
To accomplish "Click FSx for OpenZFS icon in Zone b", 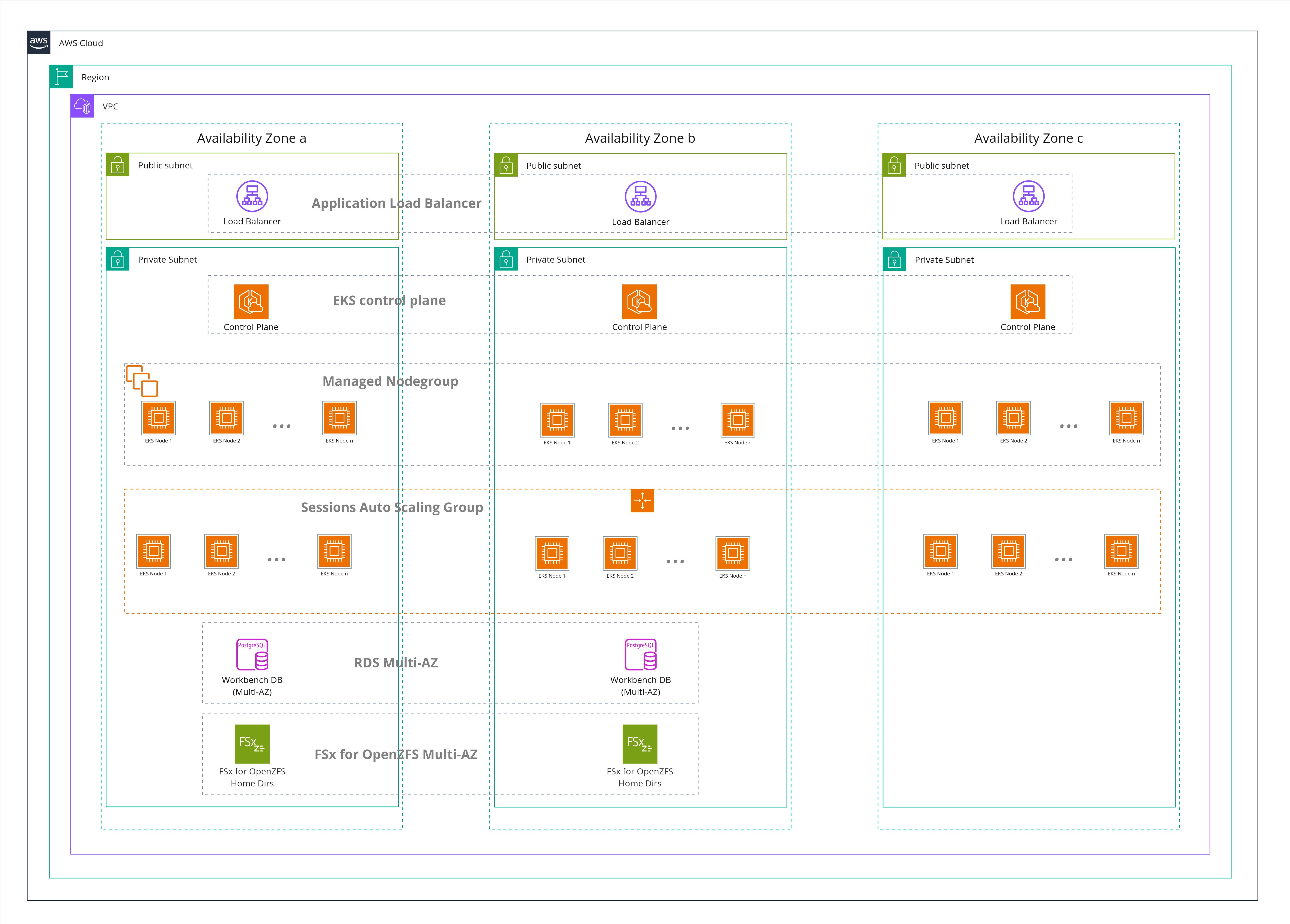I will pos(640,744).
